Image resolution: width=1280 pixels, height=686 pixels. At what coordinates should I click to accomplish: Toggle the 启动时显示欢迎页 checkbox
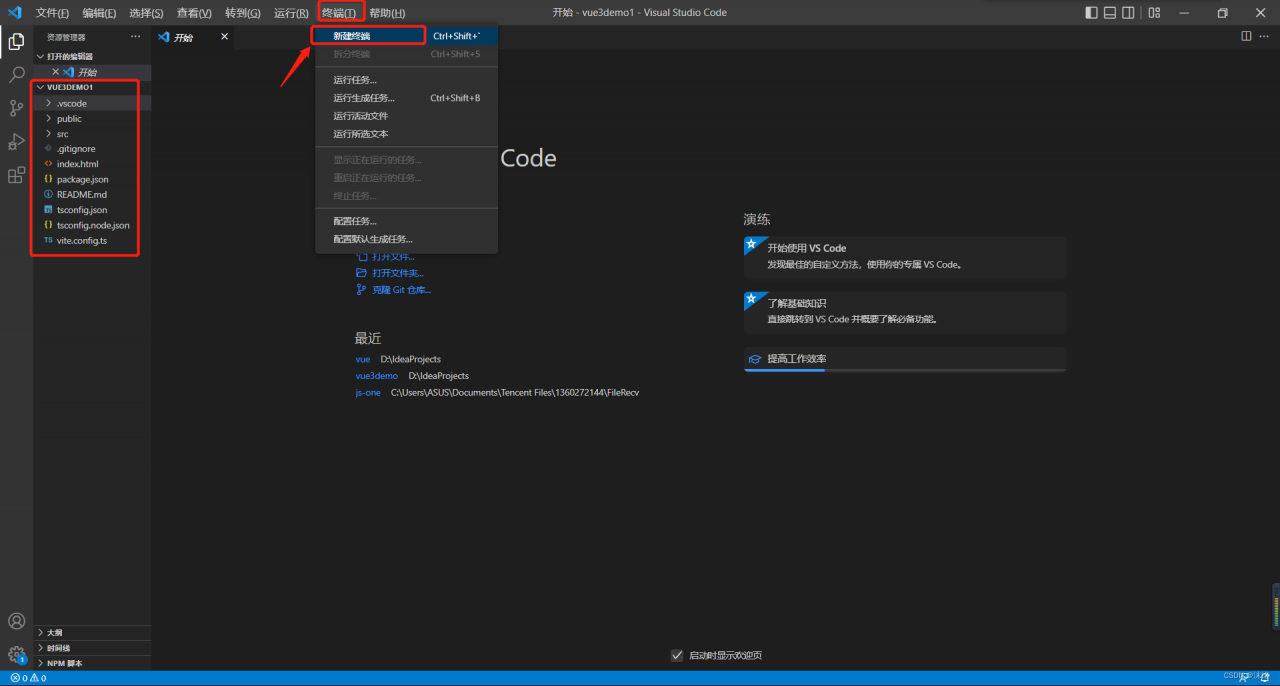coord(677,655)
